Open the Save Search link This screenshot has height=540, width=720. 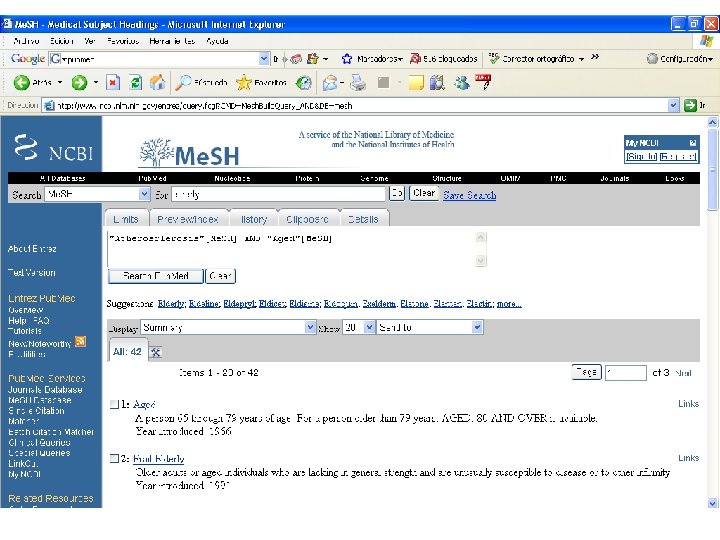coord(470,195)
